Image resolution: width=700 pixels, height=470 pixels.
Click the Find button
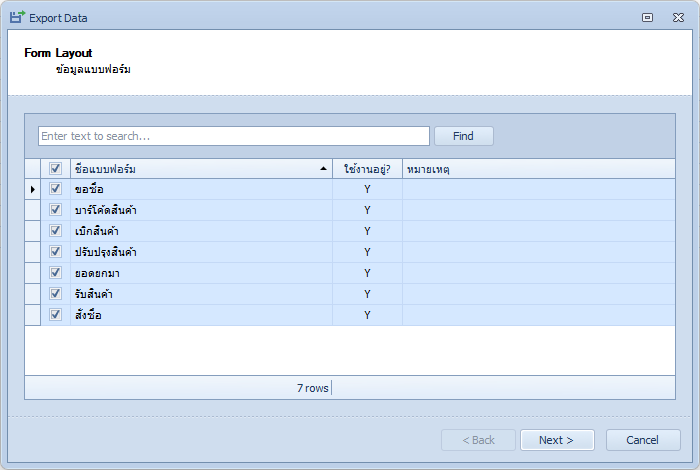pyautogui.click(x=464, y=136)
